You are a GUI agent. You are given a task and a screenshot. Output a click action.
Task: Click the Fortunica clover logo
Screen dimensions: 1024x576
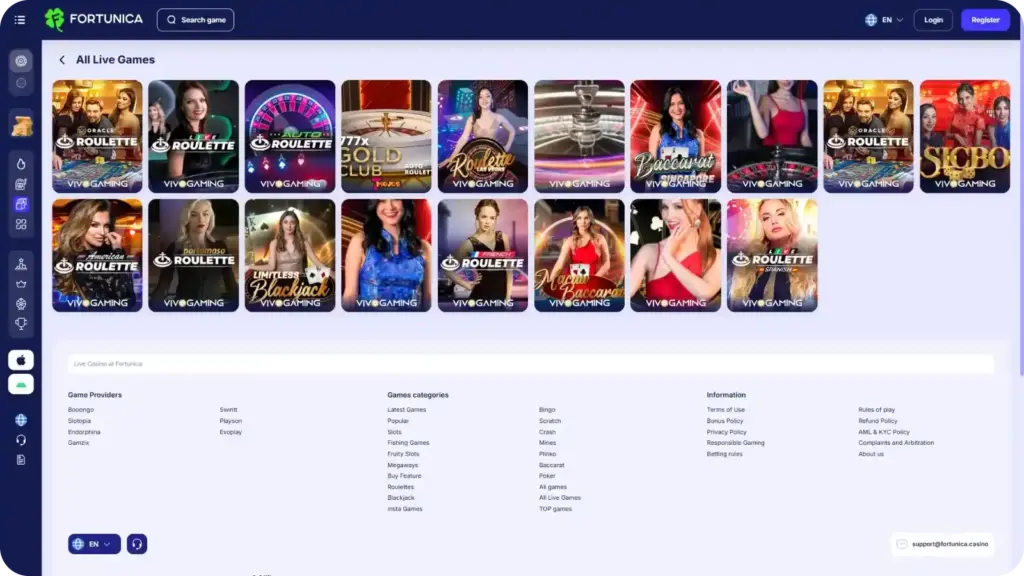tap(55, 20)
